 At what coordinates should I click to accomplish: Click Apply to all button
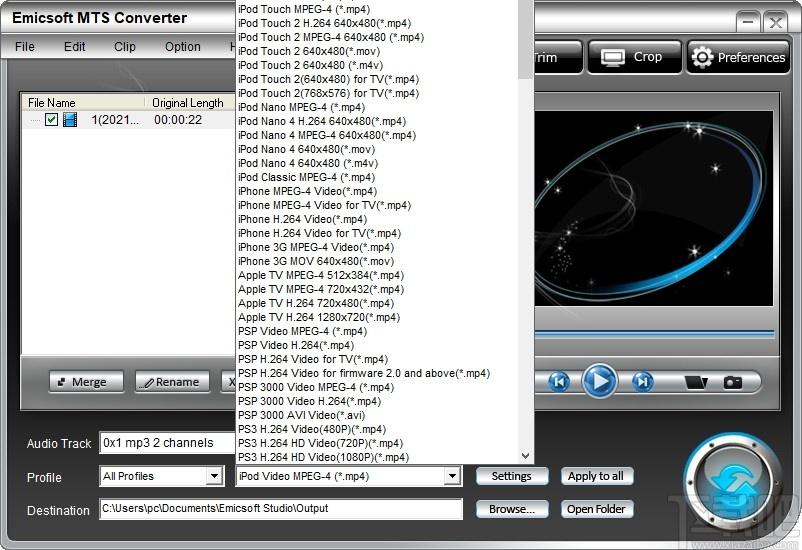[596, 476]
